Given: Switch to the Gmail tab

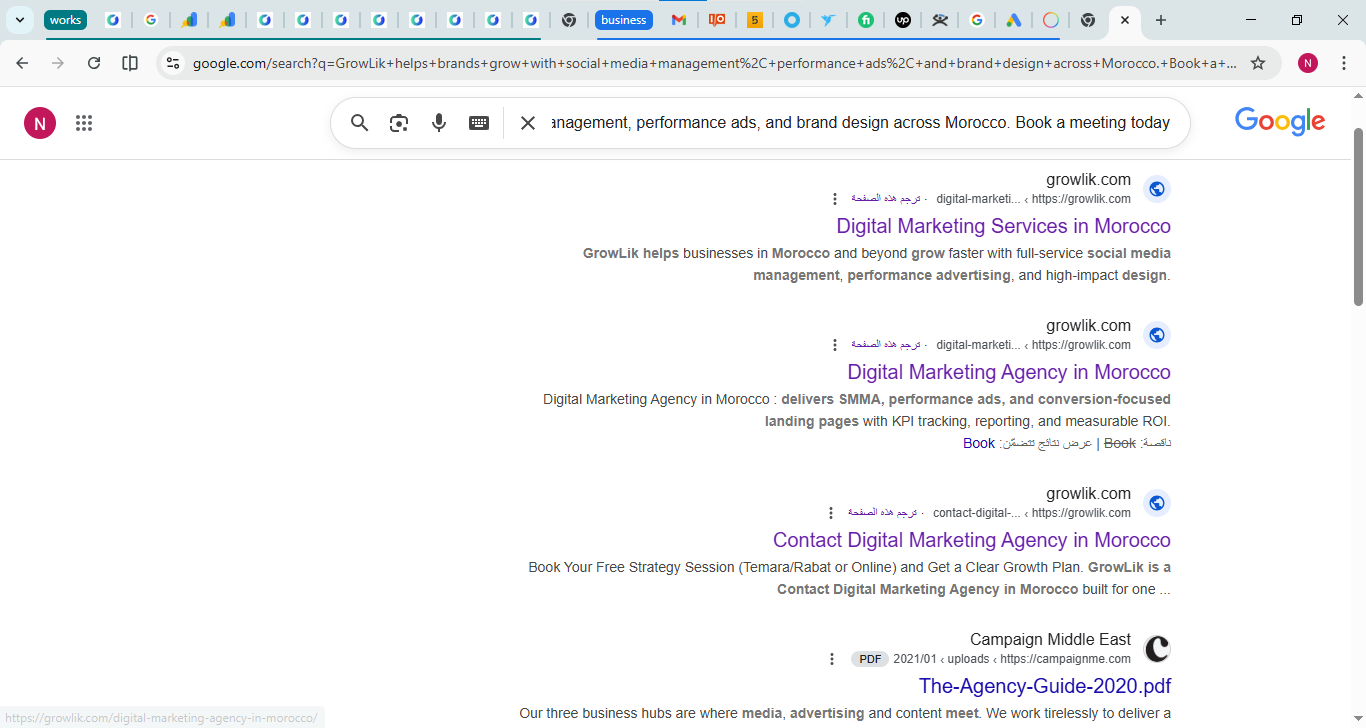Looking at the screenshot, I should click(679, 20).
